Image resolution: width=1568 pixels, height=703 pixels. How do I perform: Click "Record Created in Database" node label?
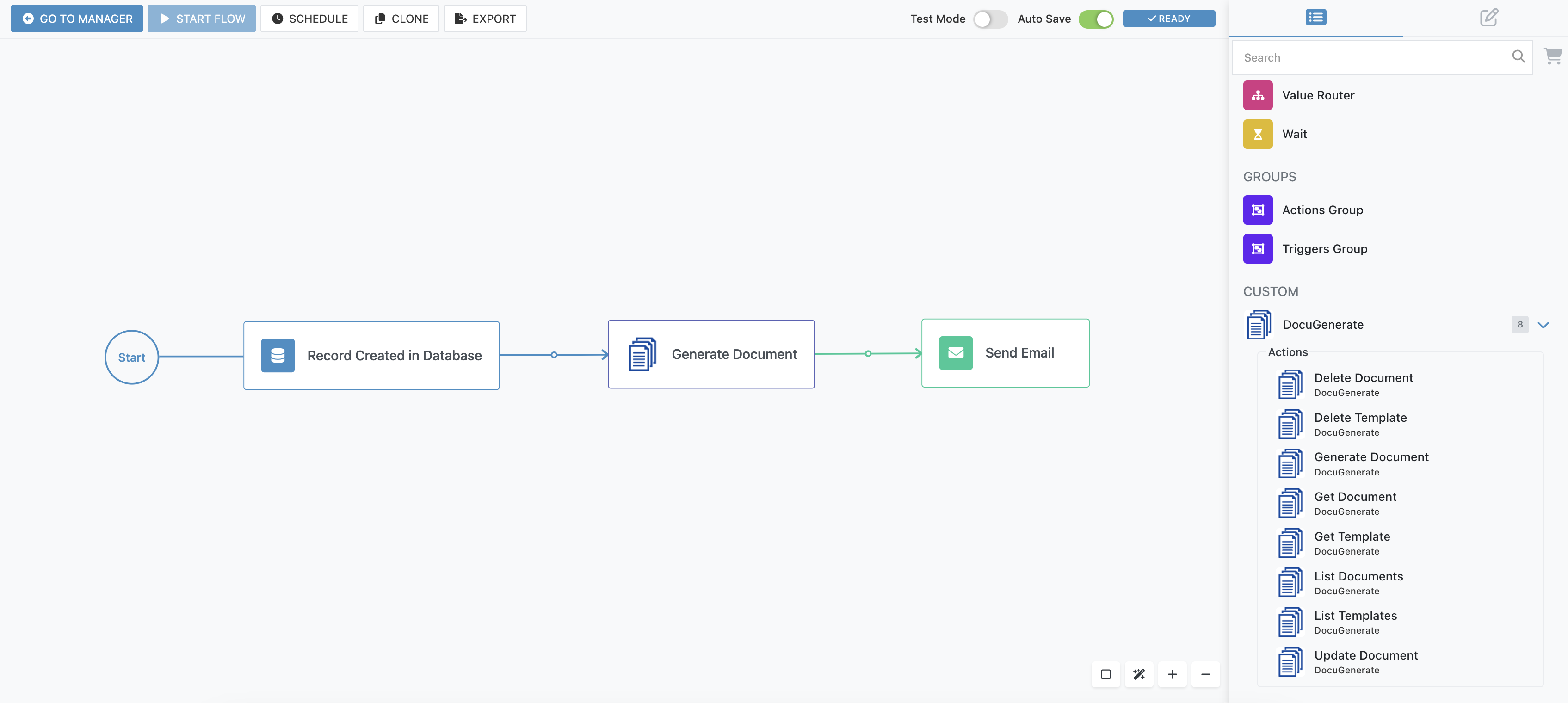pos(394,356)
